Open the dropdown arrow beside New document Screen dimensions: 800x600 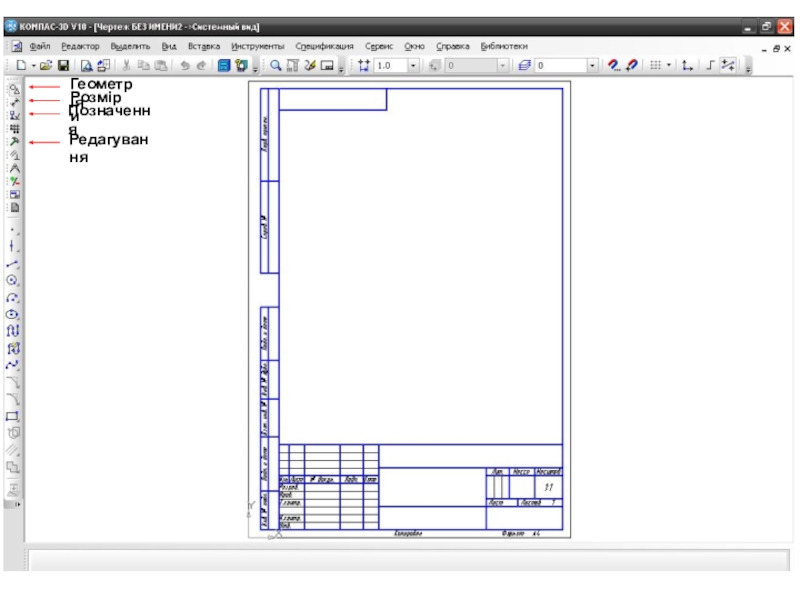33,66
